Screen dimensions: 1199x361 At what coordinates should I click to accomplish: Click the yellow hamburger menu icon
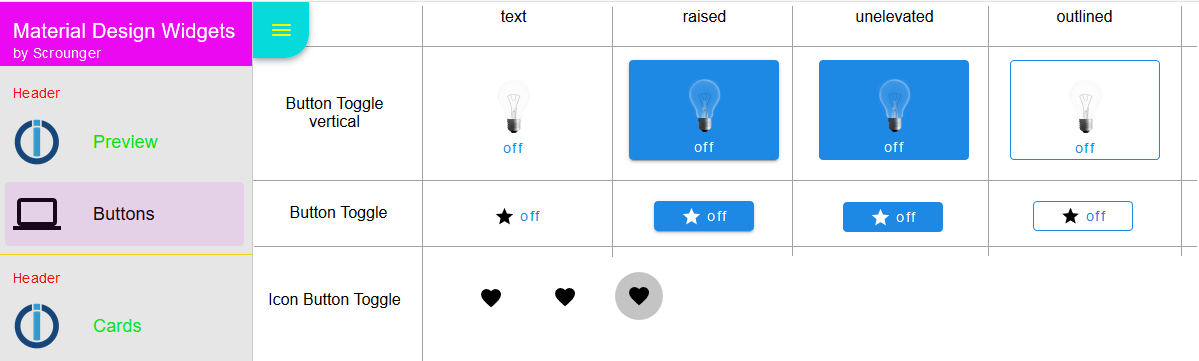[x=281, y=30]
